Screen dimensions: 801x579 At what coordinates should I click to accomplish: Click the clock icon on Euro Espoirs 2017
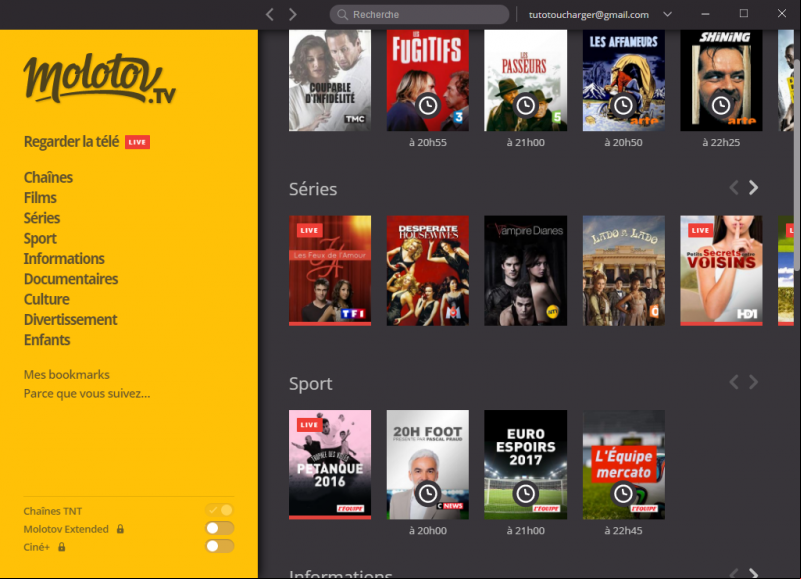click(x=526, y=494)
